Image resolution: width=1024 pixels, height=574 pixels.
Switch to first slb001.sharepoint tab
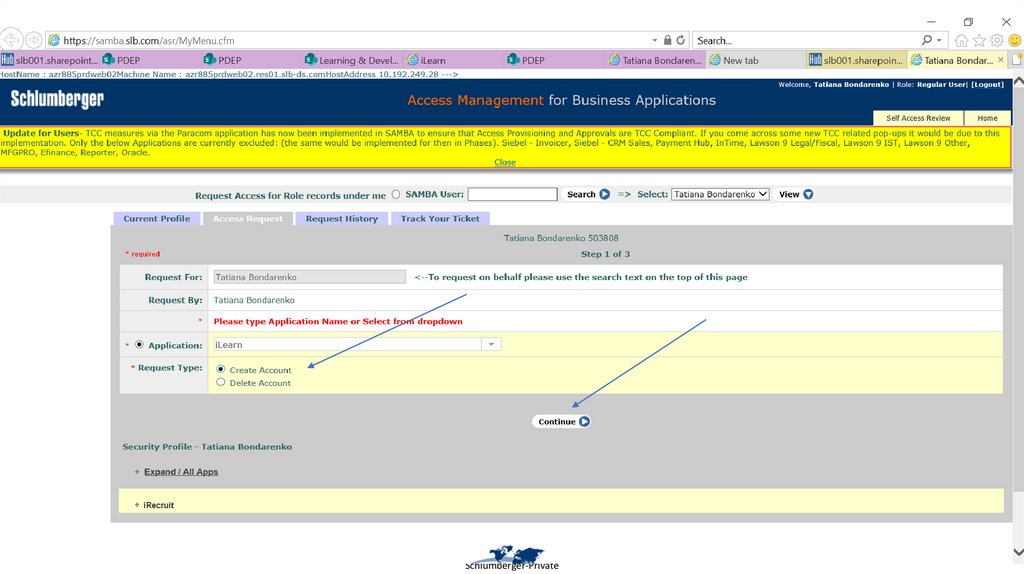click(50, 60)
